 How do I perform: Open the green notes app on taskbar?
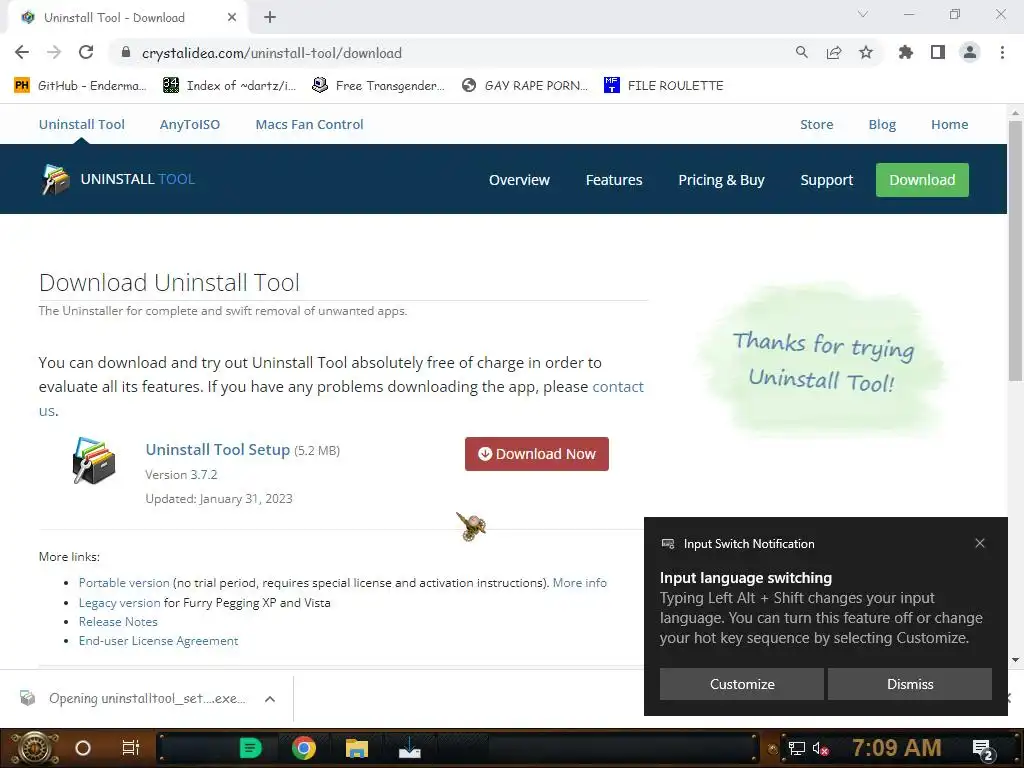click(x=250, y=748)
